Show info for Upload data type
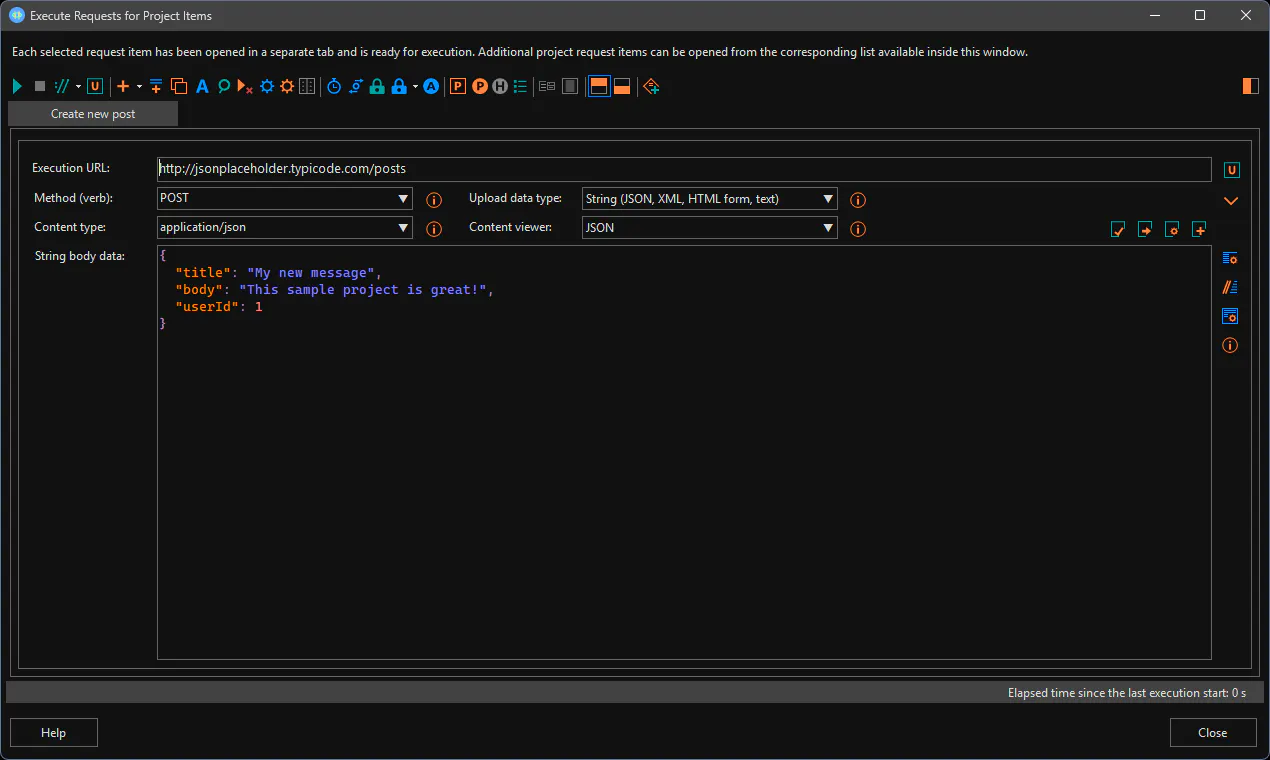The width and height of the screenshot is (1270, 760). [x=858, y=200]
